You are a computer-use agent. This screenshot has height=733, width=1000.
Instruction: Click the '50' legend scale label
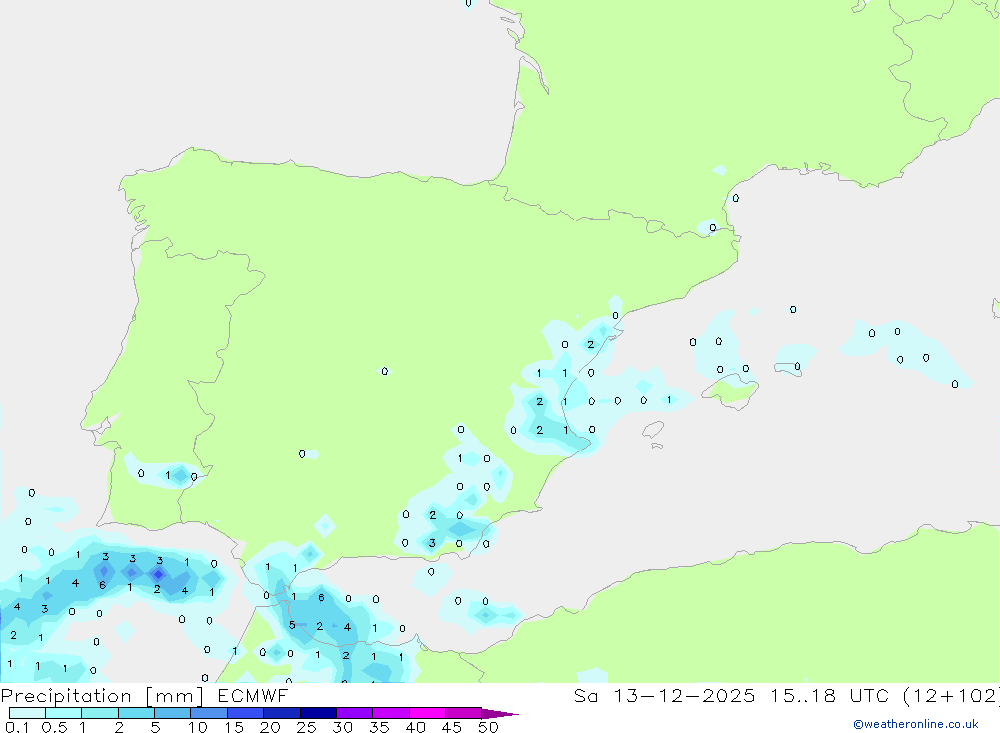tap(488, 727)
